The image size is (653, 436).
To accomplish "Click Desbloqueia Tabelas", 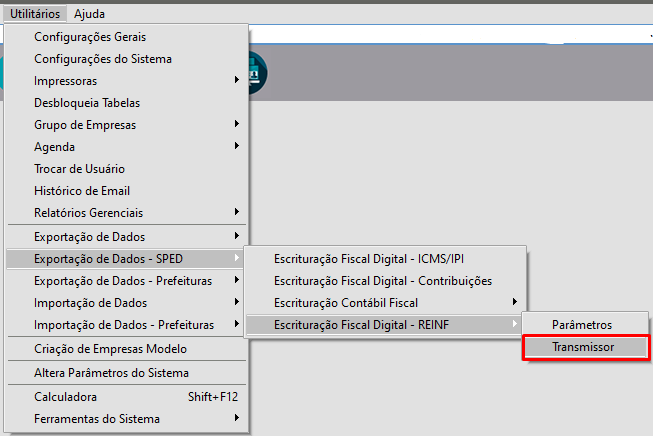I will coord(87,103).
